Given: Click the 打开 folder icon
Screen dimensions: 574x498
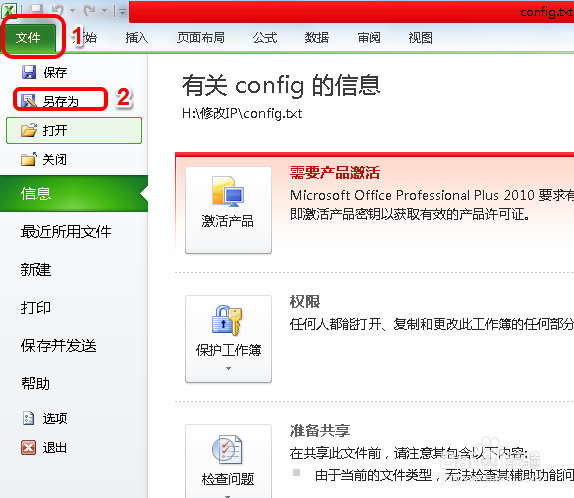Looking at the screenshot, I should [29, 130].
